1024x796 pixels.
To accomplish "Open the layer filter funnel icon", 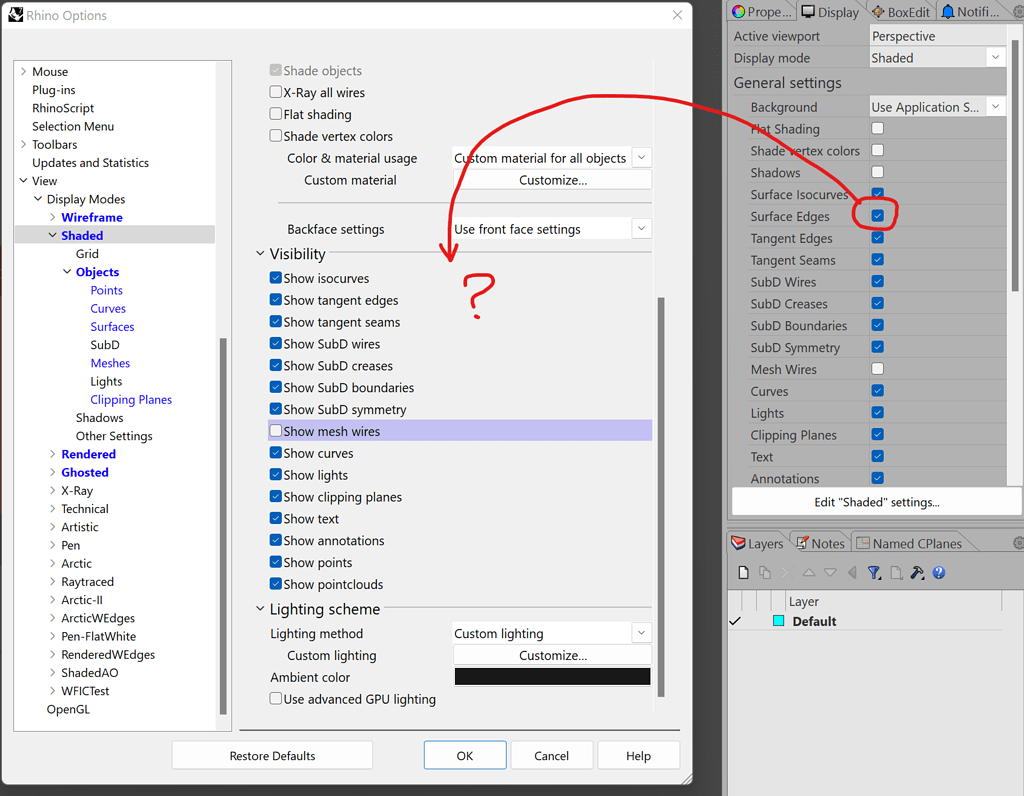I will point(874,571).
